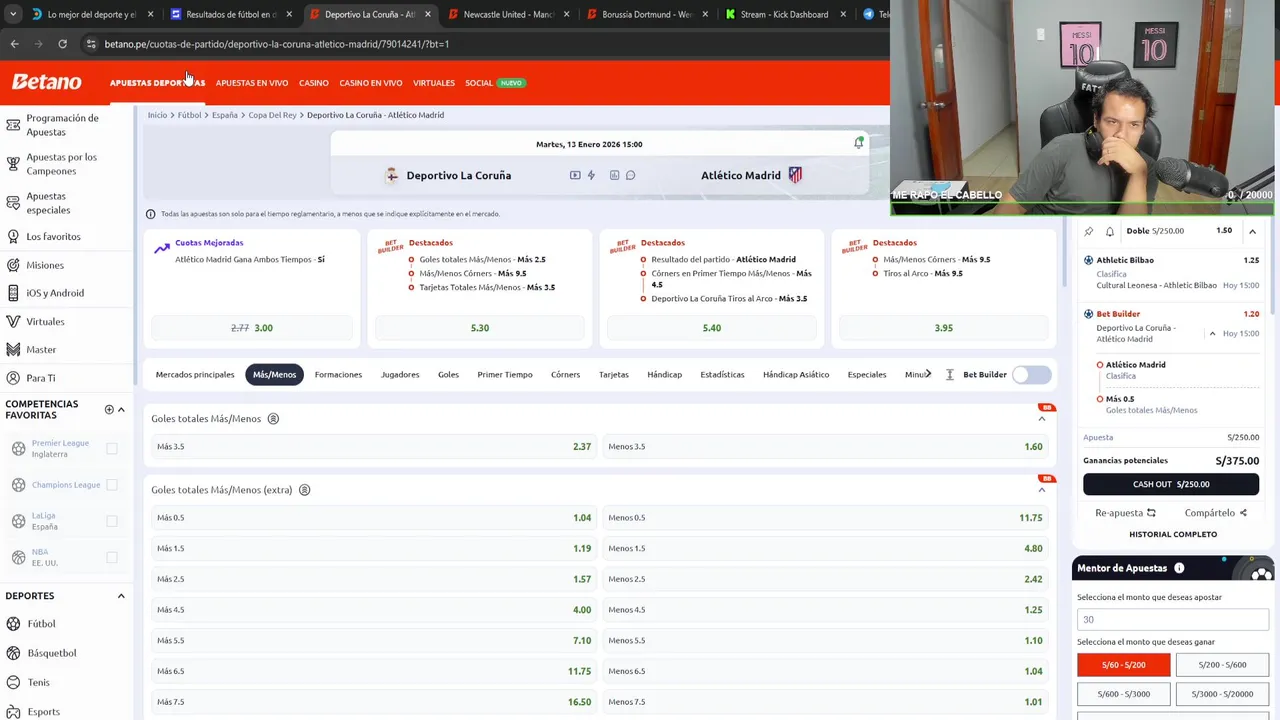Open Tenis under Deportes
This screenshot has height=720, width=1280.
[38, 682]
